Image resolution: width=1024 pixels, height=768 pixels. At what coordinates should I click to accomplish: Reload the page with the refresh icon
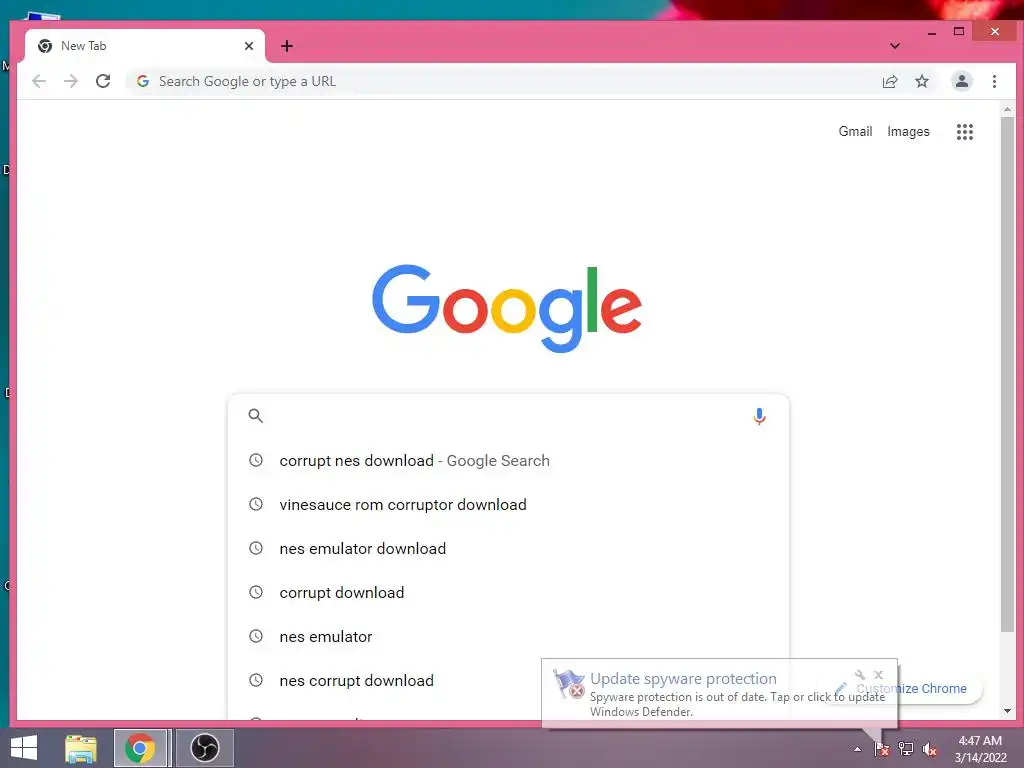click(x=103, y=81)
